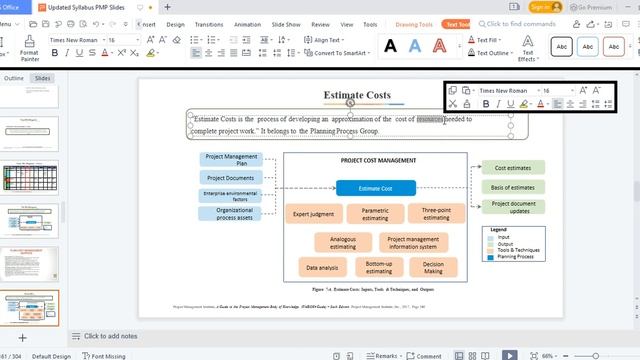Open the Align Text dropdown

324,40
